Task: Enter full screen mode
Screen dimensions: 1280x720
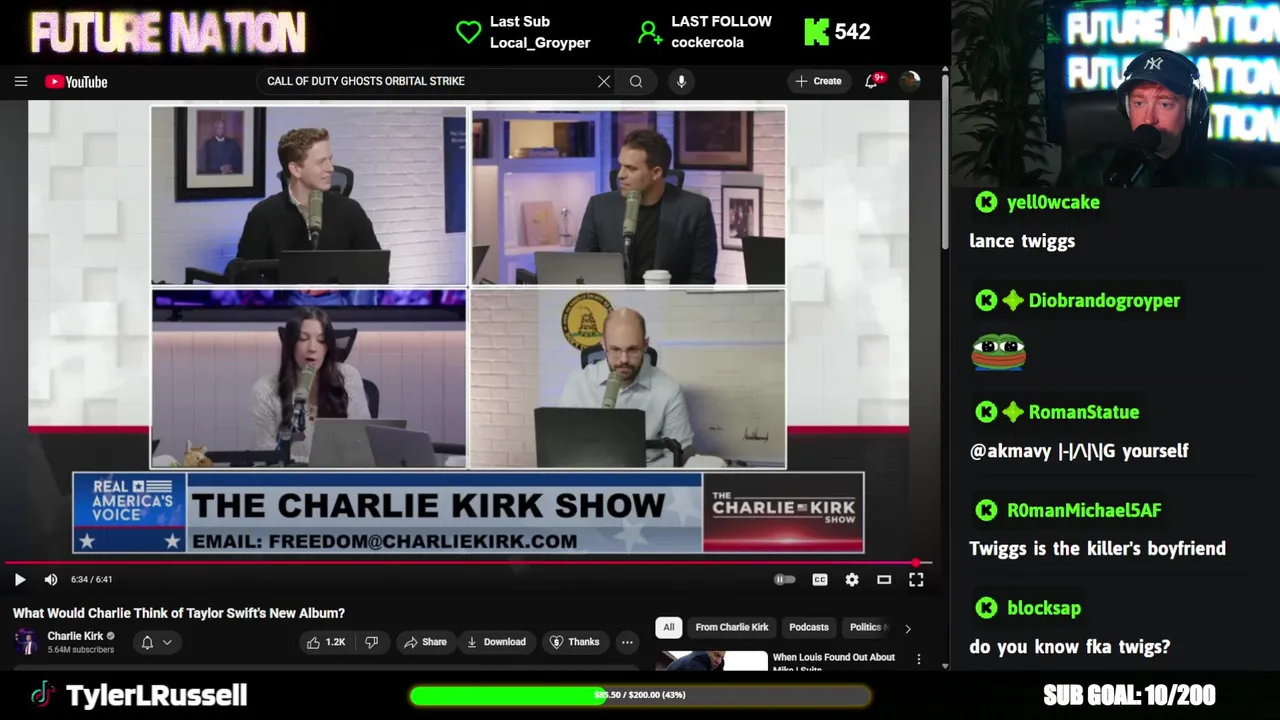Action: [x=916, y=579]
